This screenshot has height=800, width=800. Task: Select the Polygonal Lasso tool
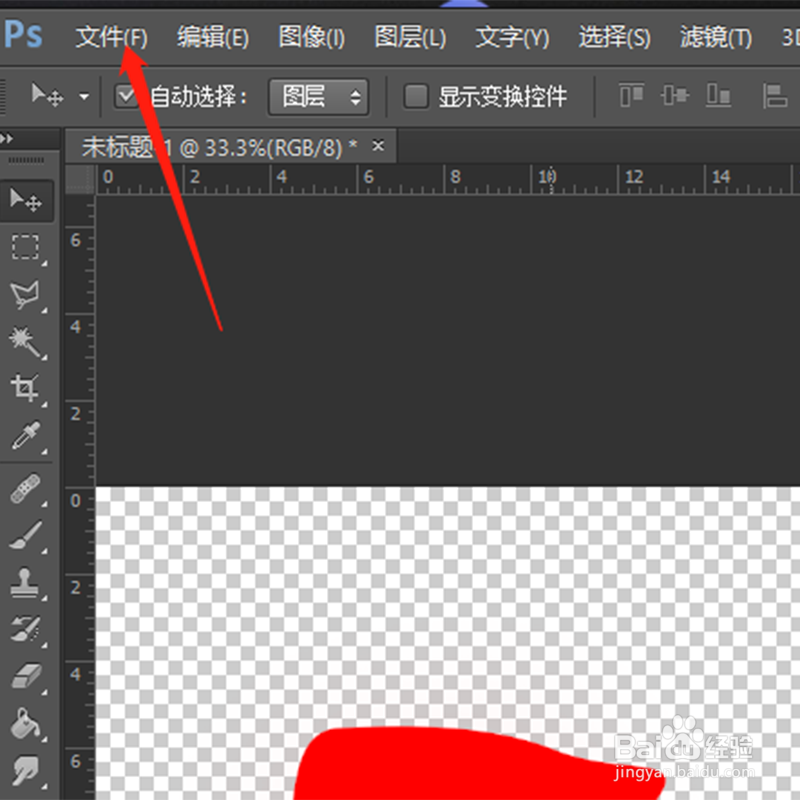(x=26, y=294)
